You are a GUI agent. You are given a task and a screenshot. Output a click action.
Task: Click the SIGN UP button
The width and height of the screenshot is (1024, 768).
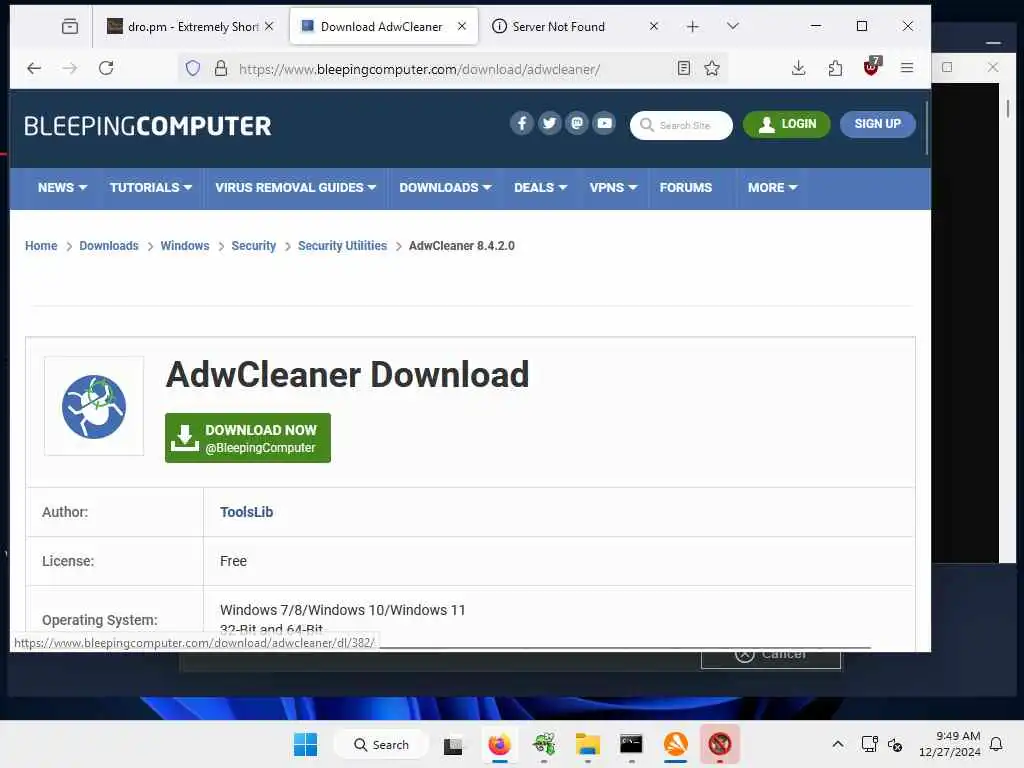877,124
